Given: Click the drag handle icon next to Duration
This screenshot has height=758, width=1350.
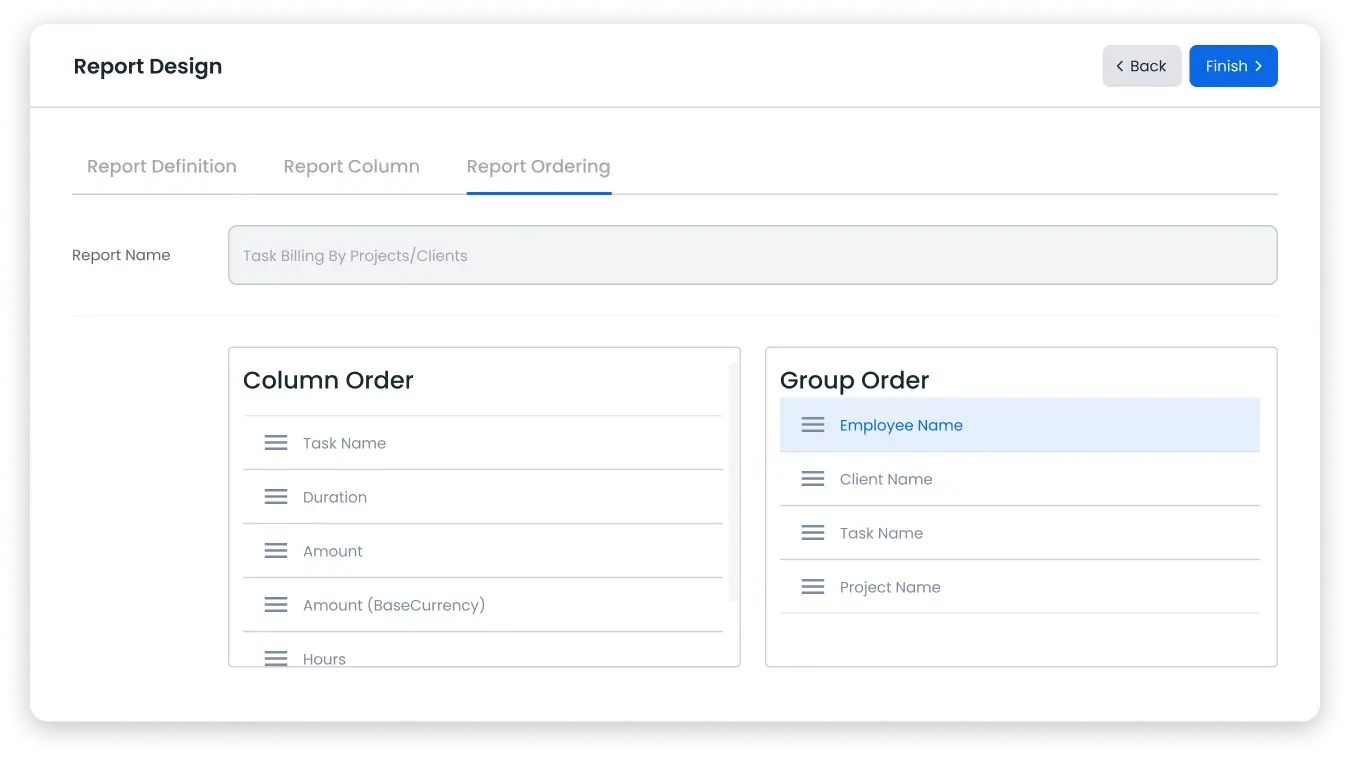Looking at the screenshot, I should point(276,497).
